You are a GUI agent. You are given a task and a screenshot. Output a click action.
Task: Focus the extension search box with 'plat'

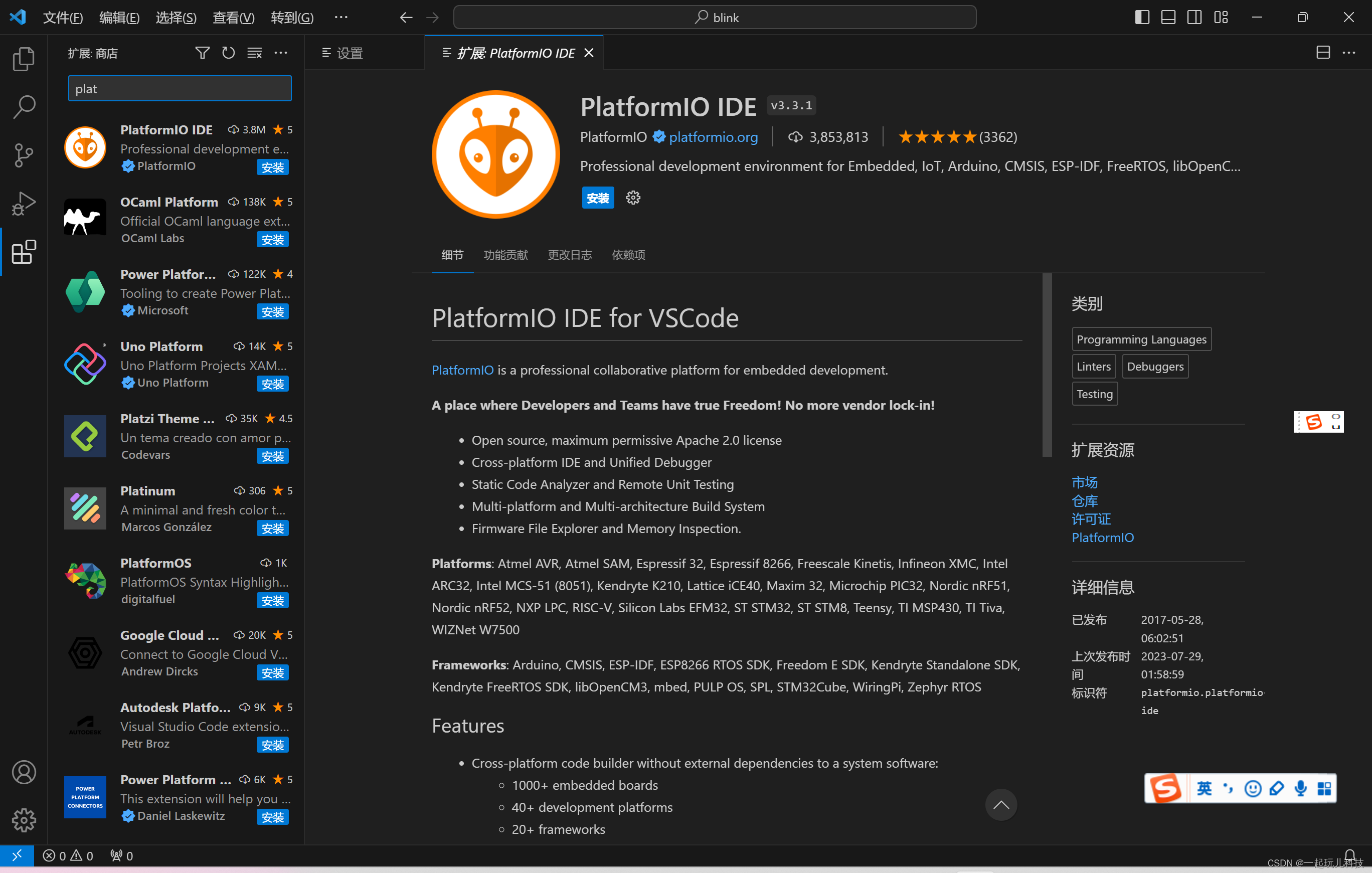click(180, 88)
